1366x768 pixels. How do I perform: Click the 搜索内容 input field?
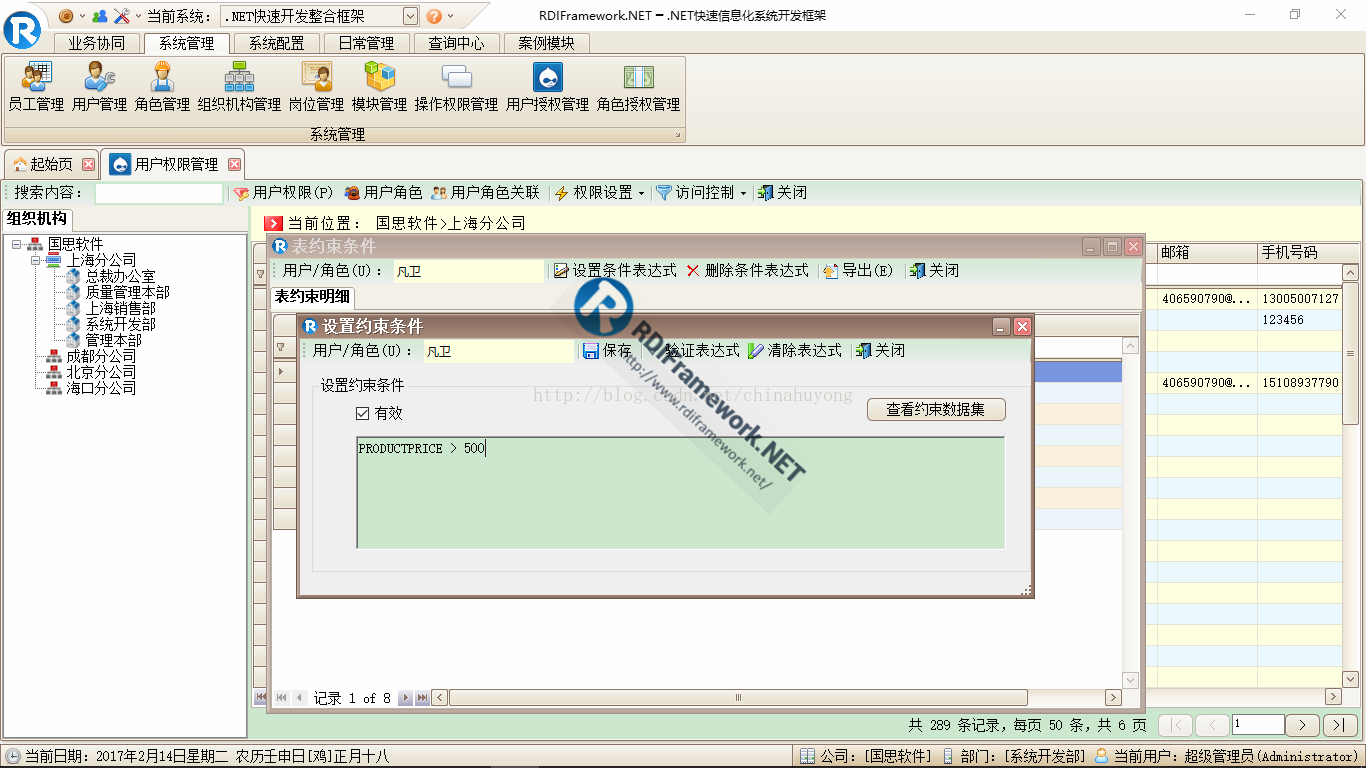(159, 193)
